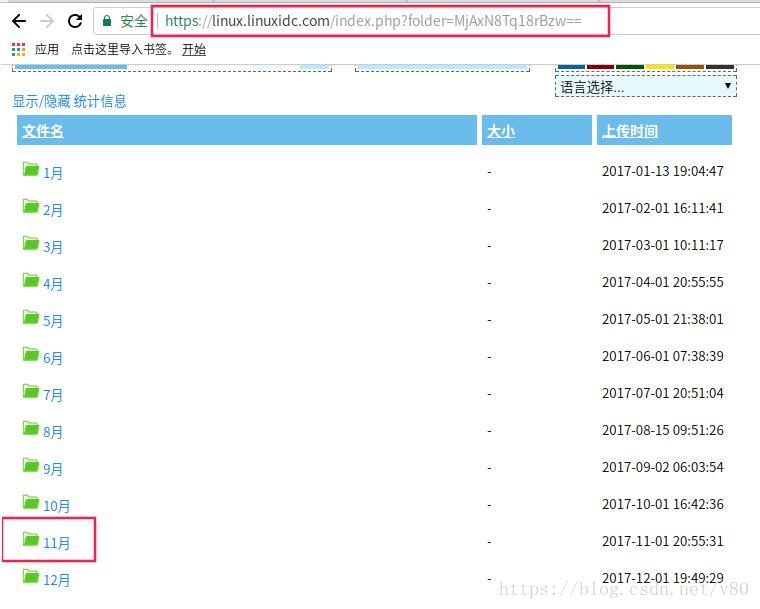Click timestamp 2017-11-01 20:55:31
Image resolution: width=760 pixels, height=609 pixels.
coord(663,541)
